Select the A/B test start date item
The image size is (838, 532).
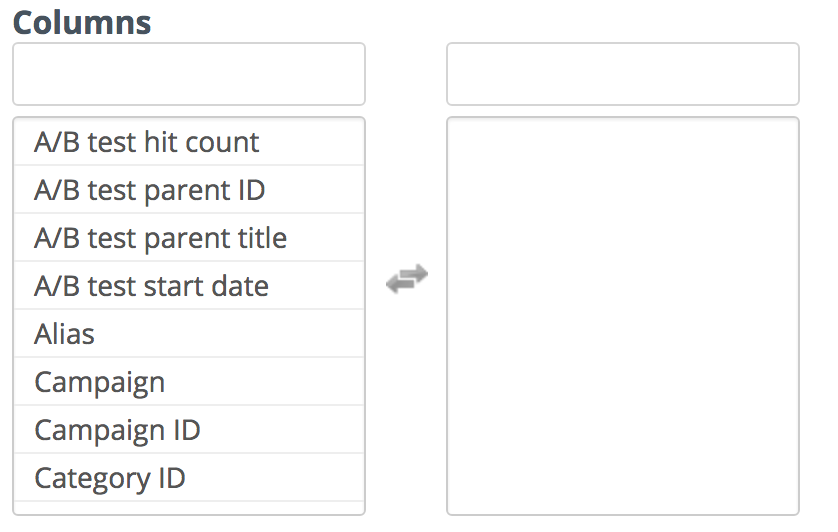[189, 286]
